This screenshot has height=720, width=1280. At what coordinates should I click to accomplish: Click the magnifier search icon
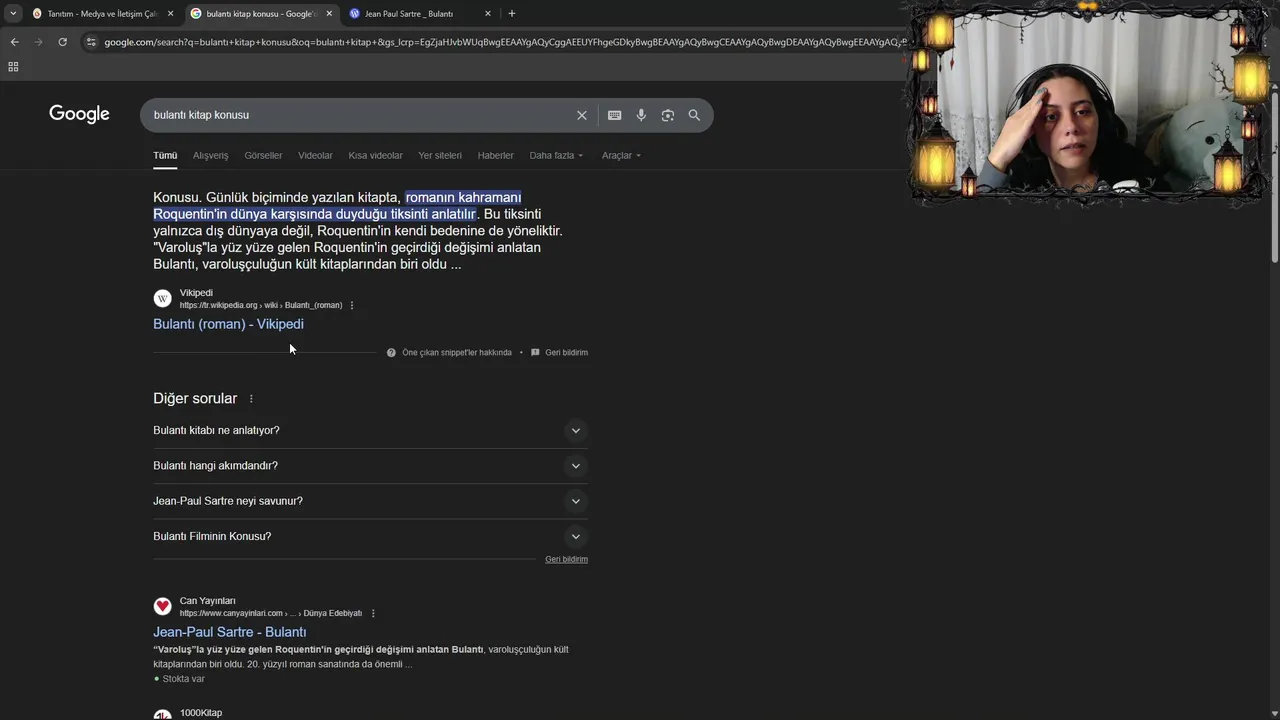pos(694,115)
